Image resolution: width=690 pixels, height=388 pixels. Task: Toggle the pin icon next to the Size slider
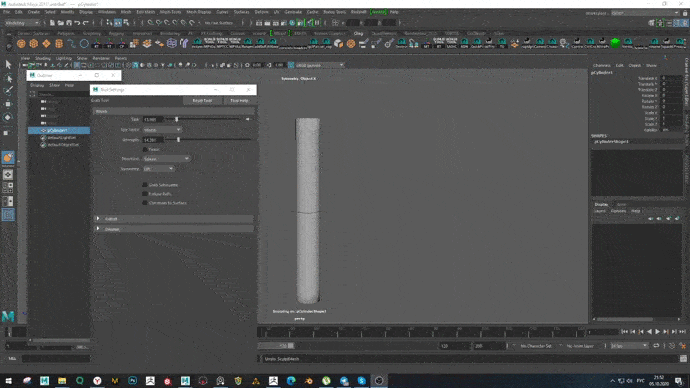pyautogui.click(x=248, y=119)
